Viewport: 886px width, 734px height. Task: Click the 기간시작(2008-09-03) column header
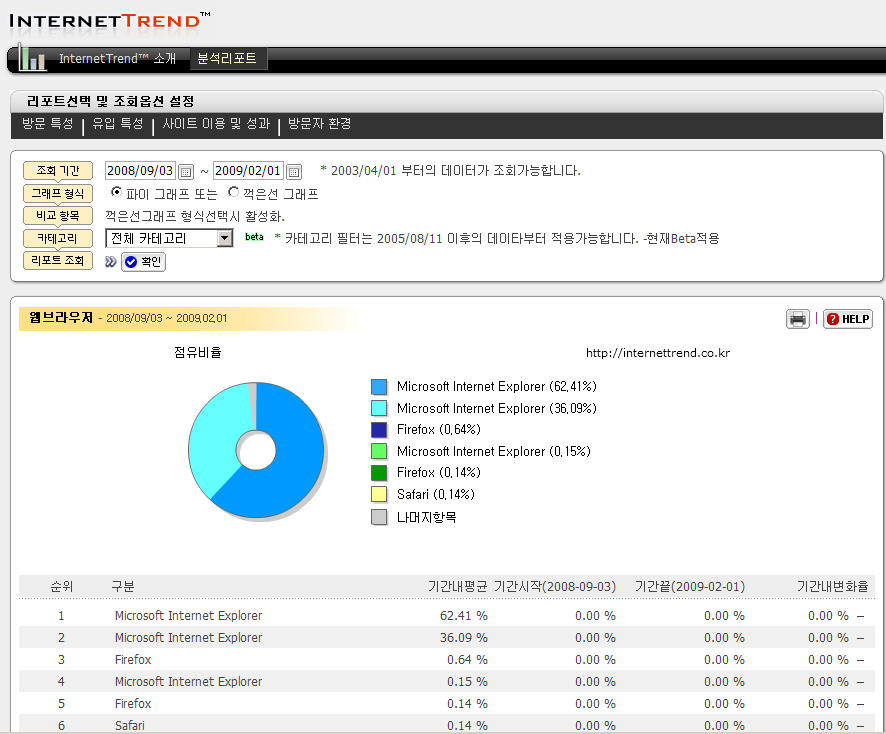555,587
